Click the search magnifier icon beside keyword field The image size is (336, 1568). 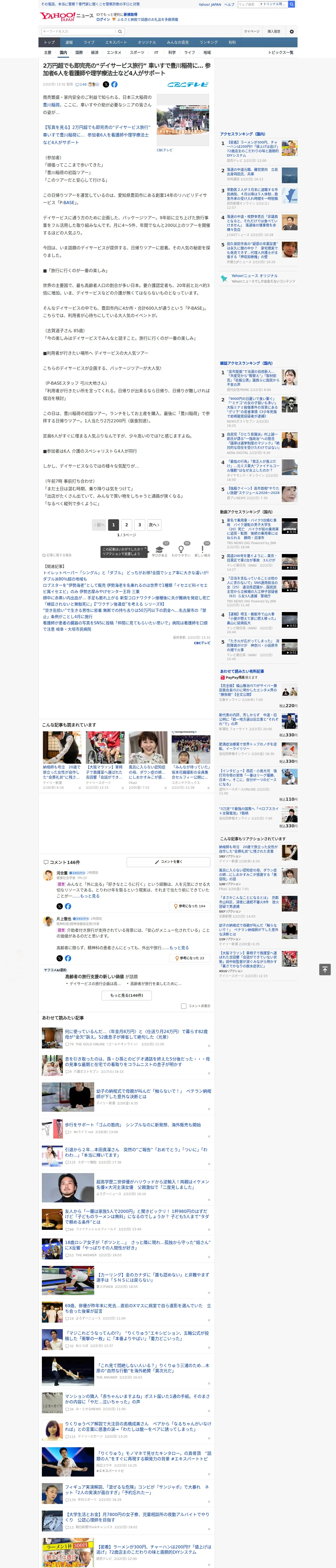tap(120, 32)
